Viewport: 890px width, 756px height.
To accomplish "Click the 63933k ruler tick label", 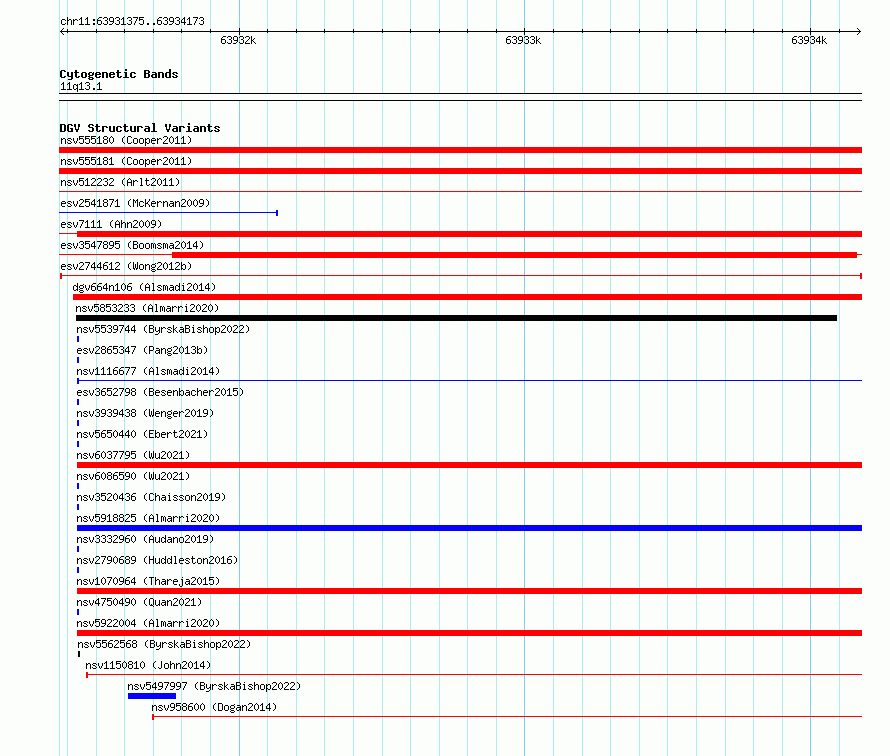I will point(523,40).
